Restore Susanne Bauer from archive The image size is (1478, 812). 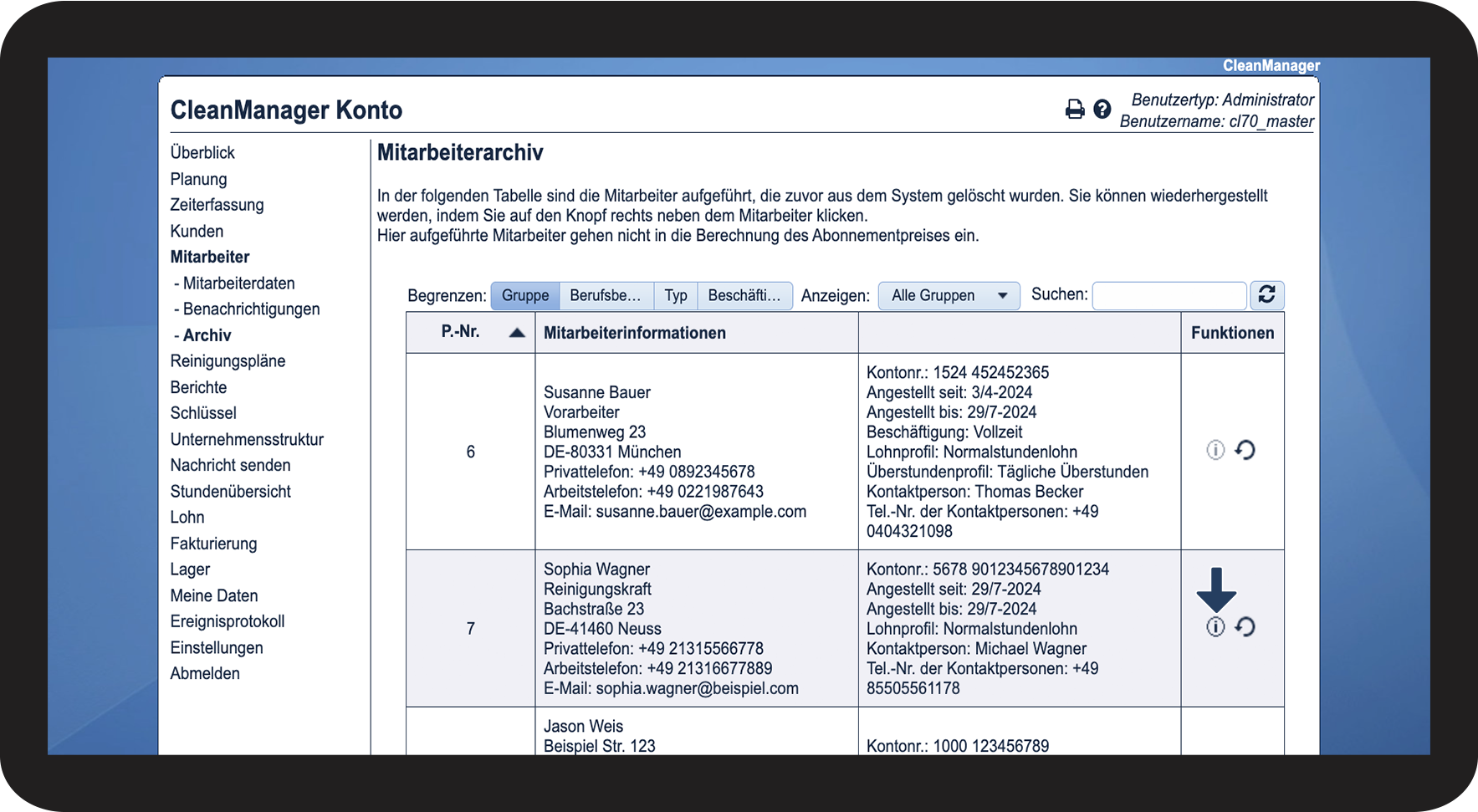tap(1245, 451)
